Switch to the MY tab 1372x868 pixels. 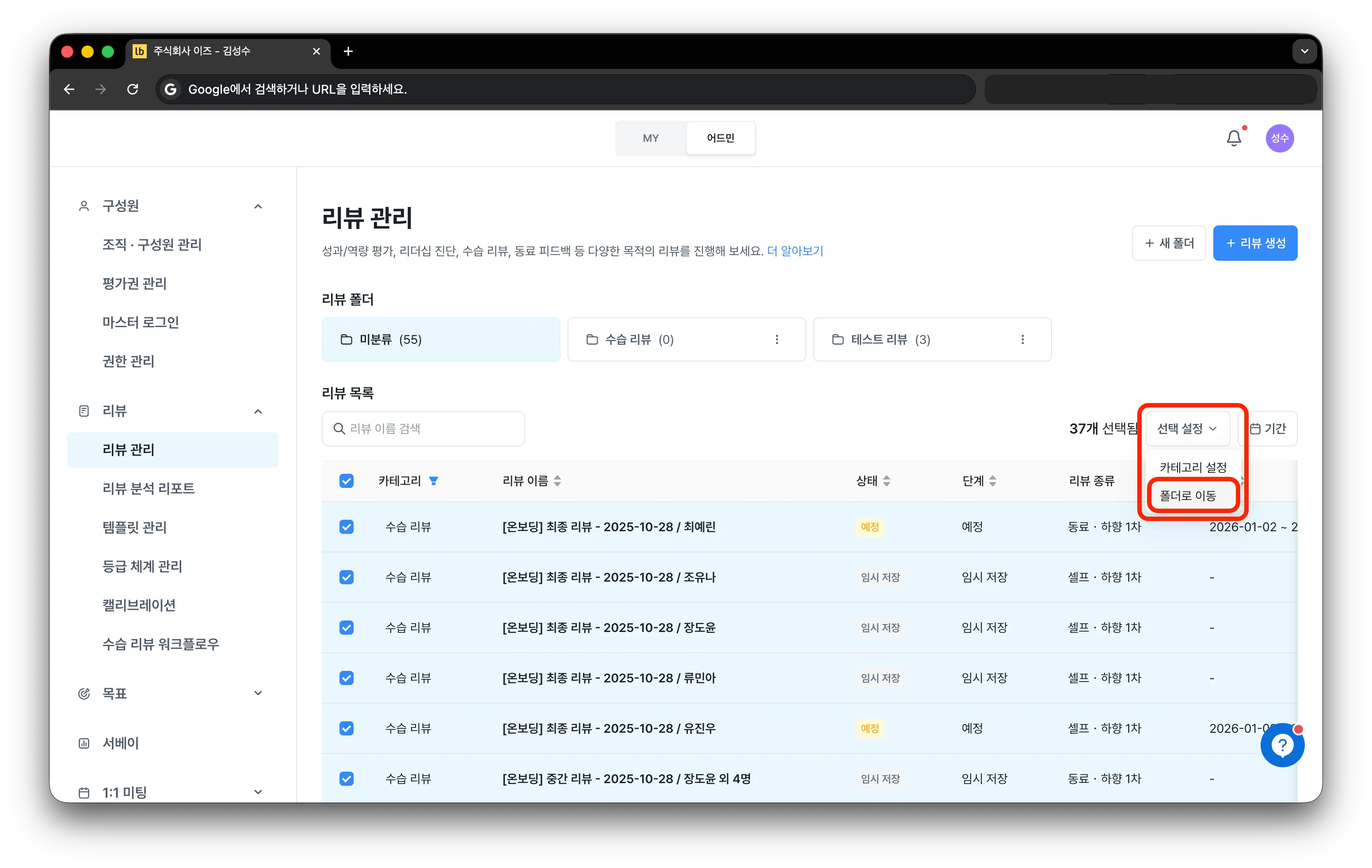(651, 138)
